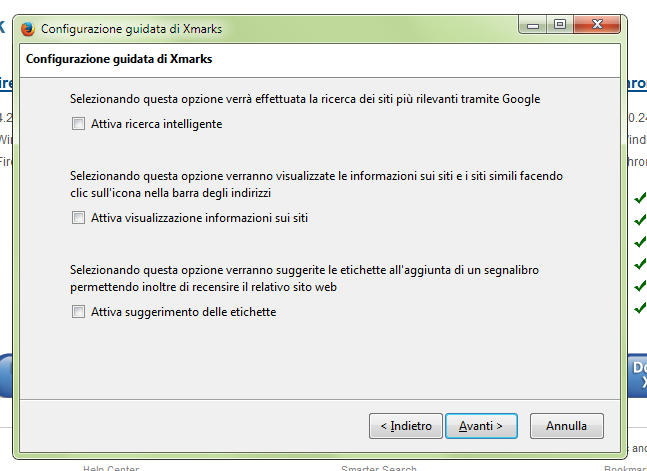This screenshot has height=471, width=647.
Task: Click the bold 'Configurazione guidata di Xmarks' header
Action: [x=118, y=60]
